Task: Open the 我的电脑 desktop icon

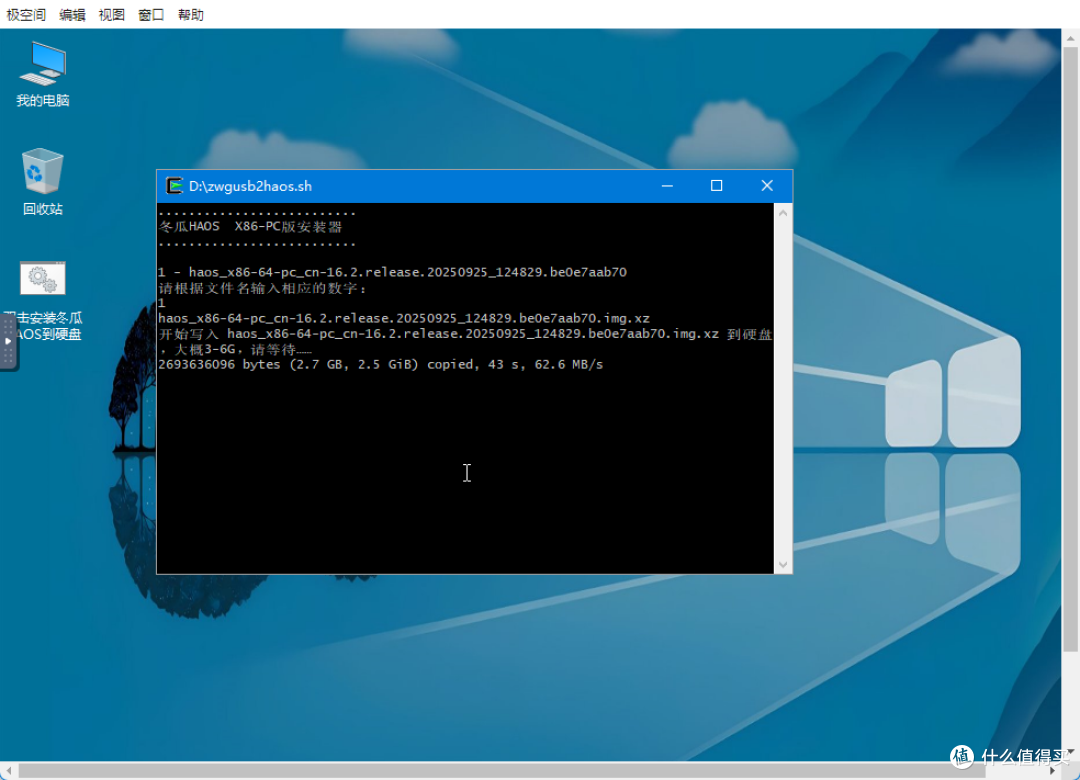Action: [43, 74]
